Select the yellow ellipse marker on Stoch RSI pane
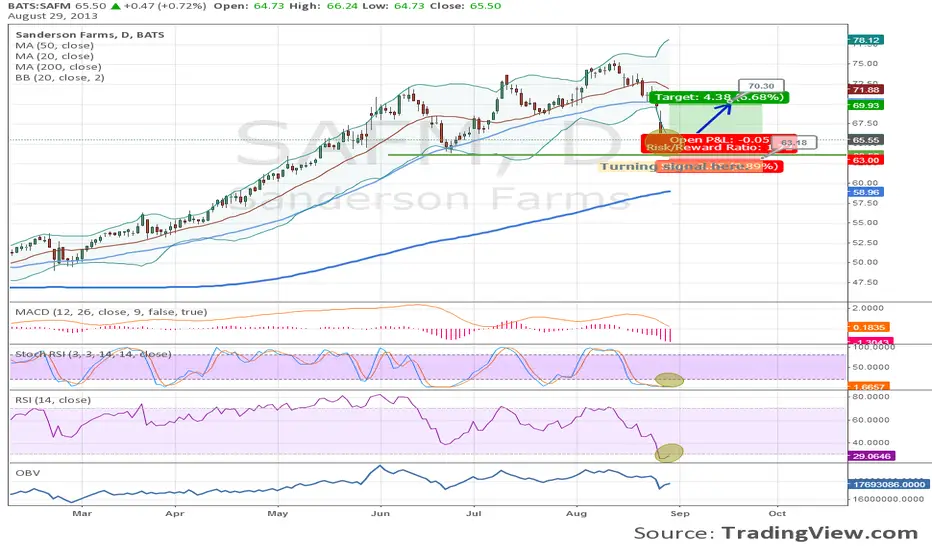The image size is (932, 550). tap(669, 380)
